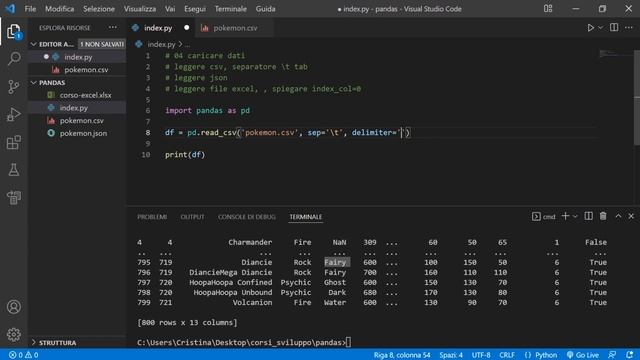The image size is (640, 360).
Task: Open pokemon.csv in PANDAS folder
Action: 77,120
